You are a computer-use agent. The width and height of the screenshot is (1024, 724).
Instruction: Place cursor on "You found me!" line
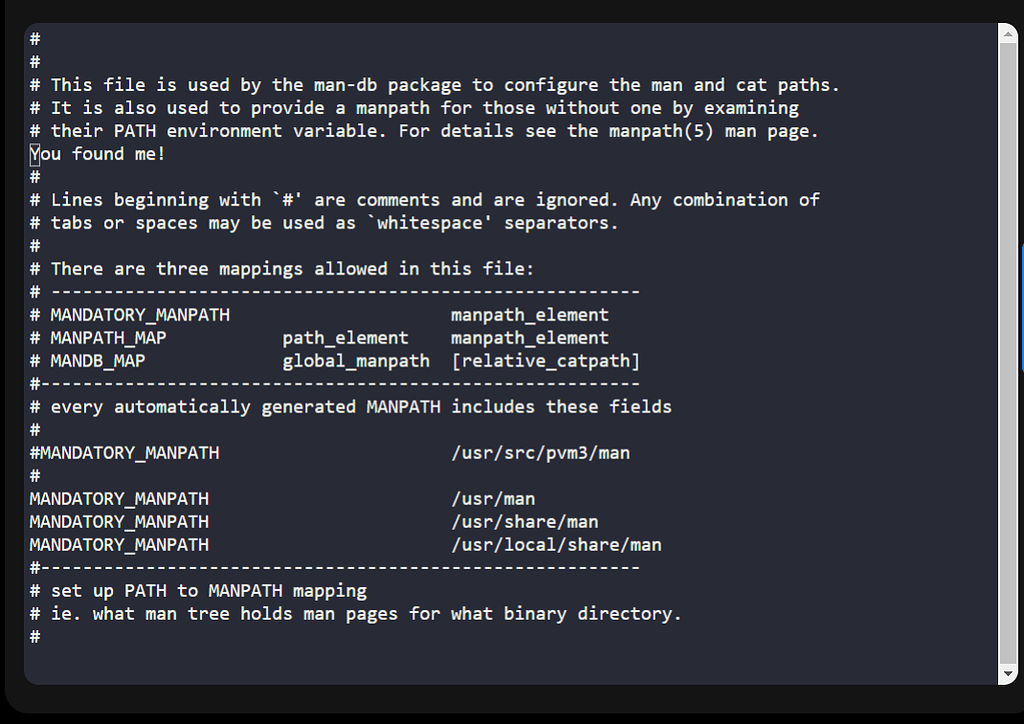[x=98, y=154]
